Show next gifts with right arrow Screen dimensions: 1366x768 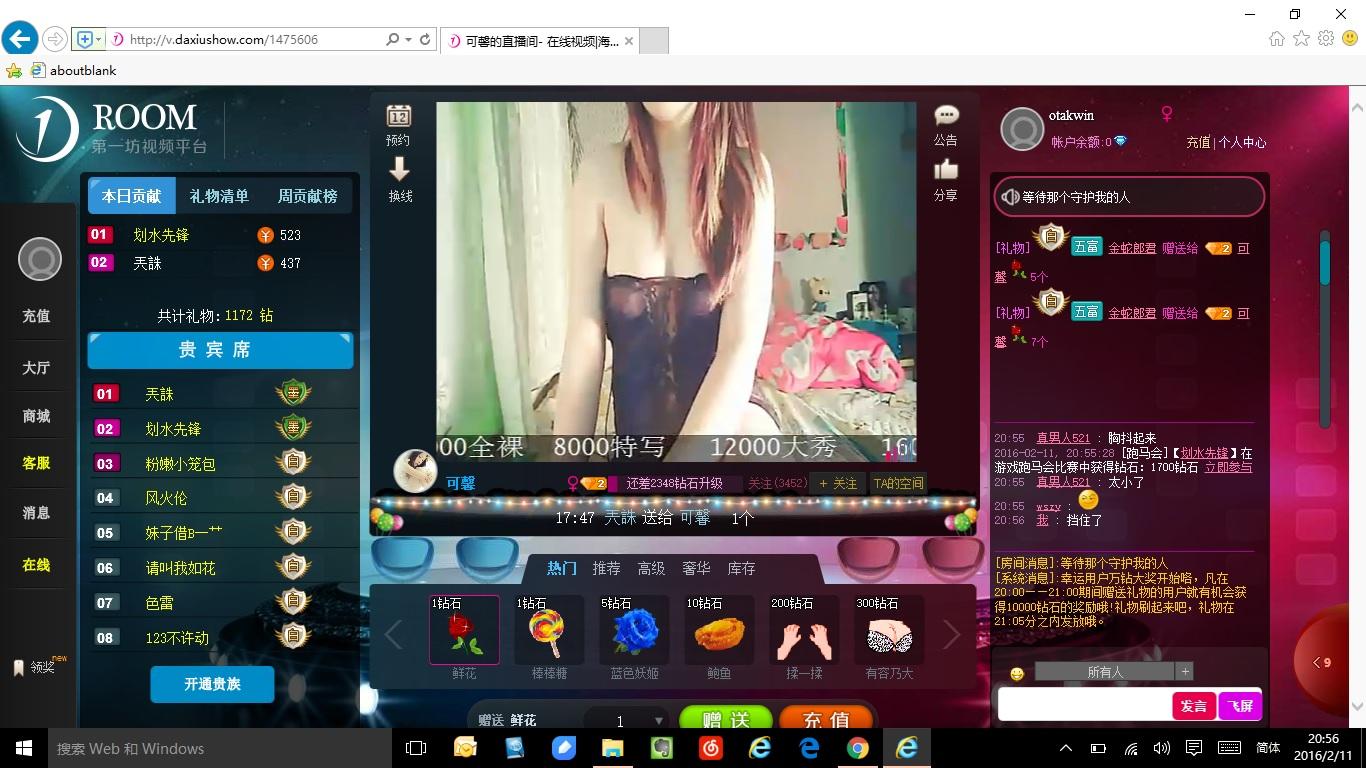(951, 634)
